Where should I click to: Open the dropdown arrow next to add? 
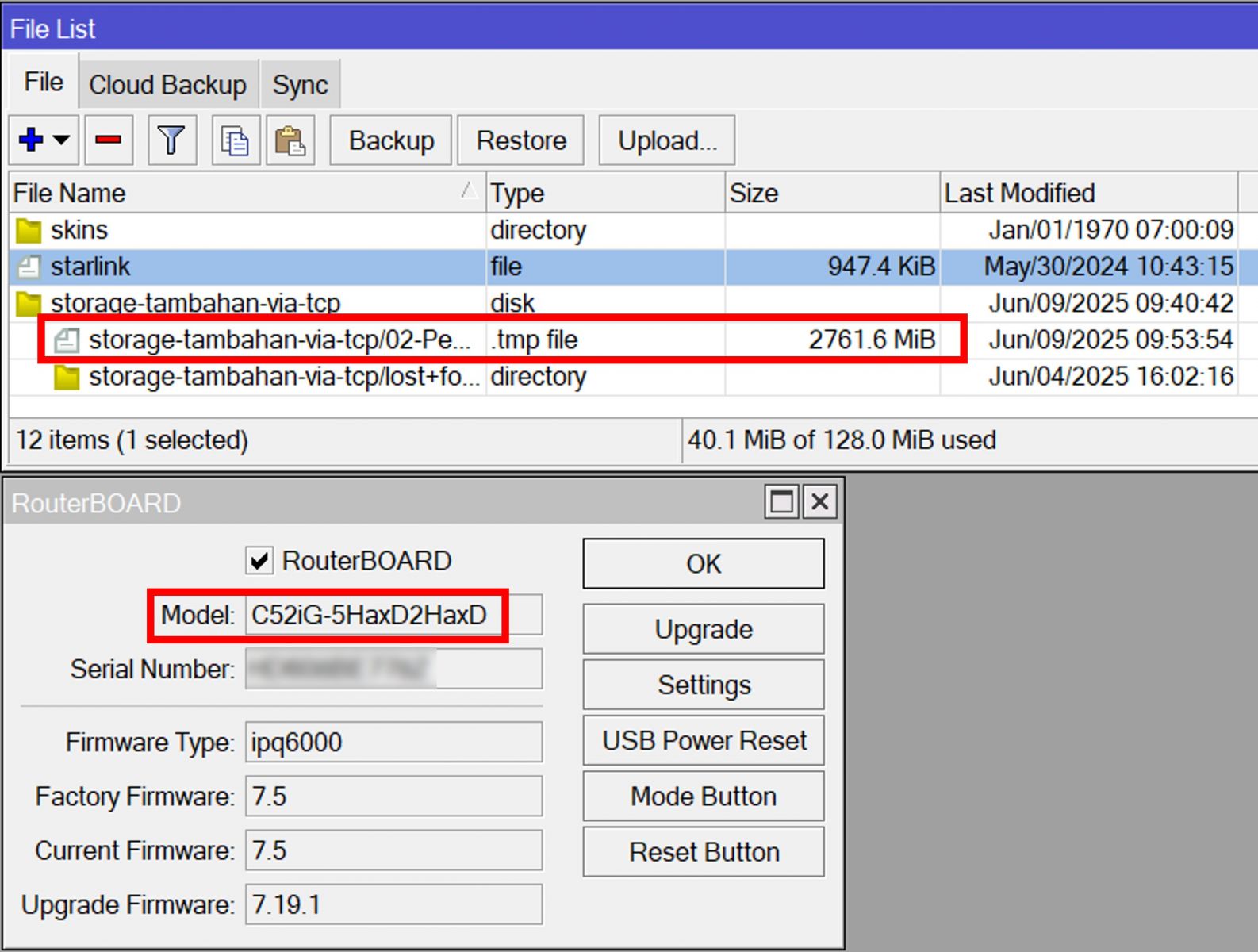click(x=62, y=140)
